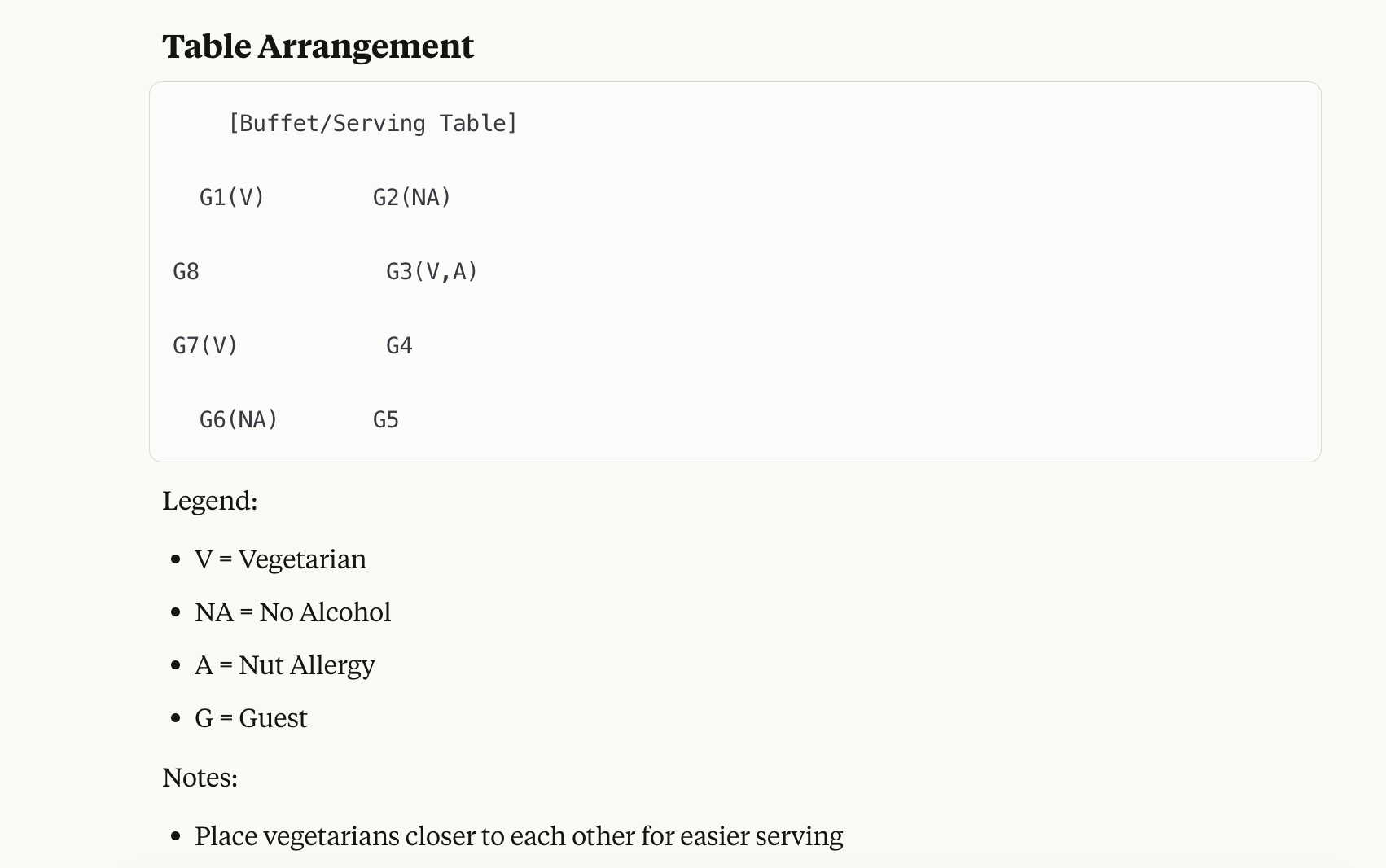
Task: Click the NA = No Alcohol legend item
Action: [x=292, y=612]
